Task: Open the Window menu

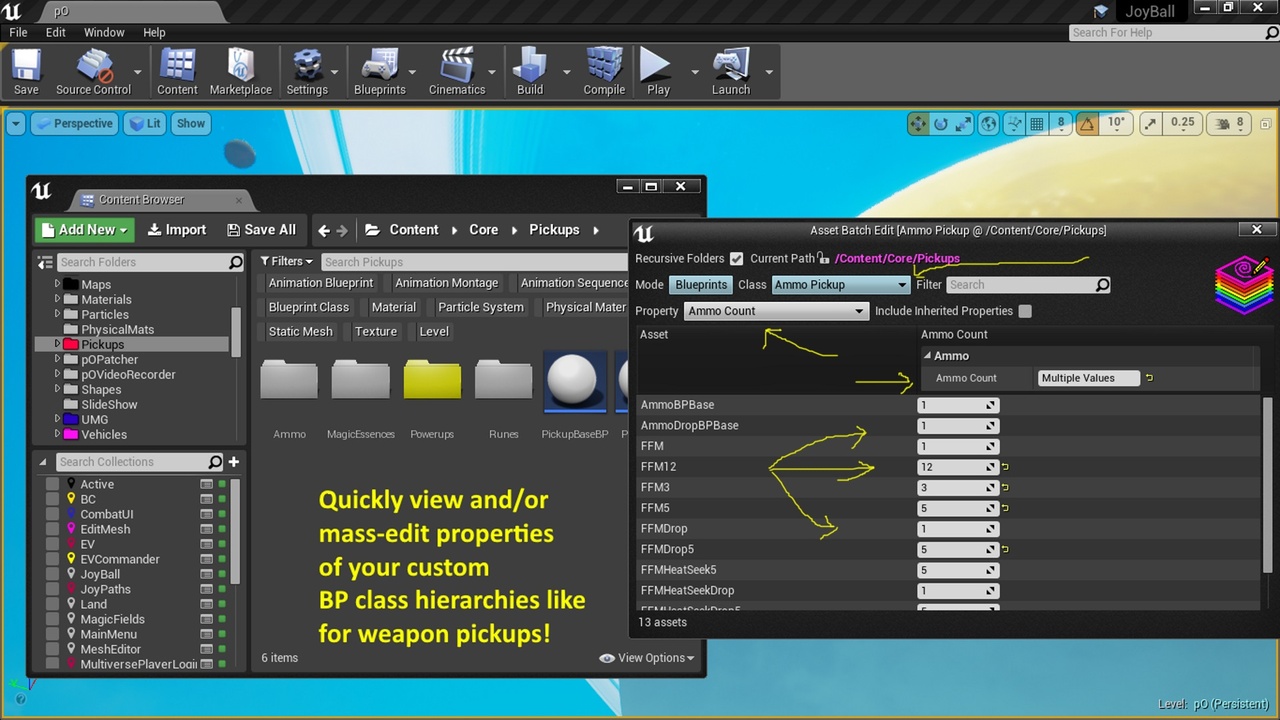Action: [x=104, y=32]
